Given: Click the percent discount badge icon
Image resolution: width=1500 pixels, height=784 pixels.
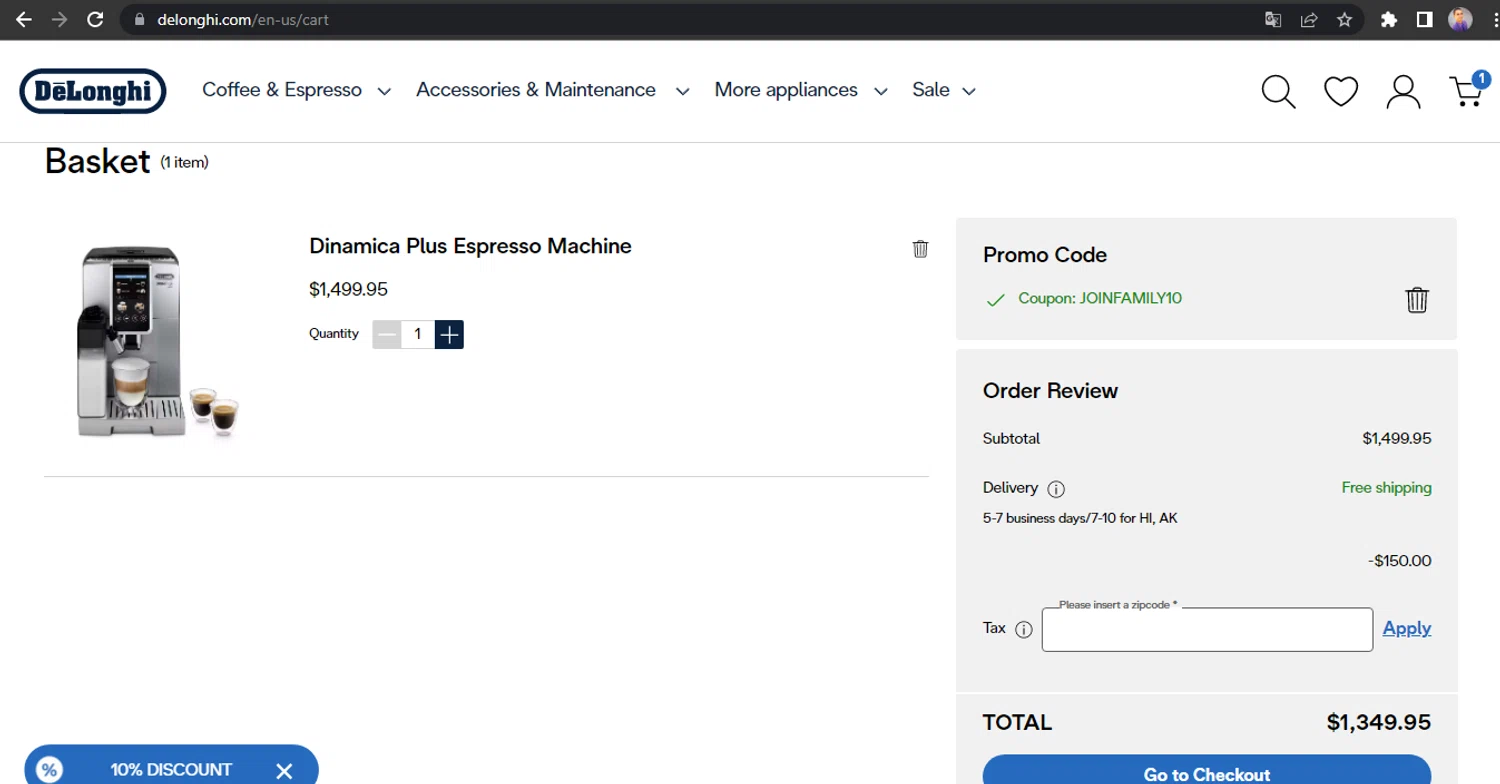Looking at the screenshot, I should (x=49, y=770).
